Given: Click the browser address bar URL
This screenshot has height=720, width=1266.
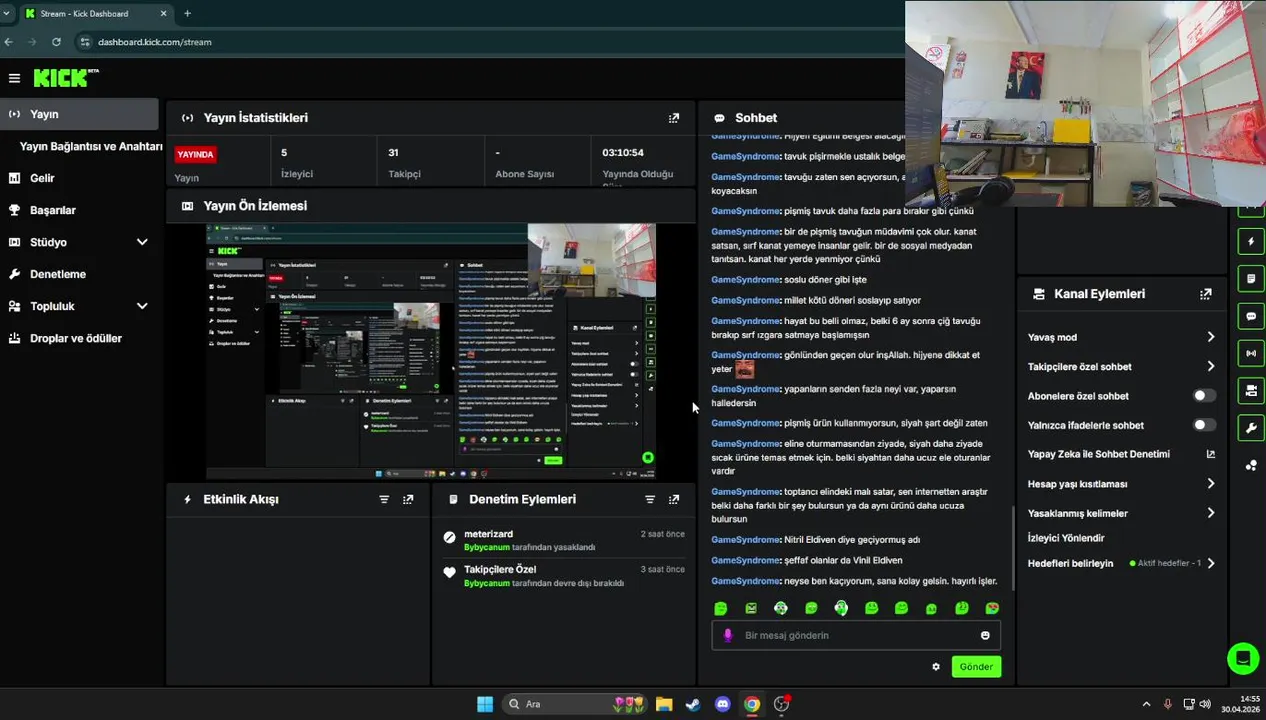Looking at the screenshot, I should (155, 42).
